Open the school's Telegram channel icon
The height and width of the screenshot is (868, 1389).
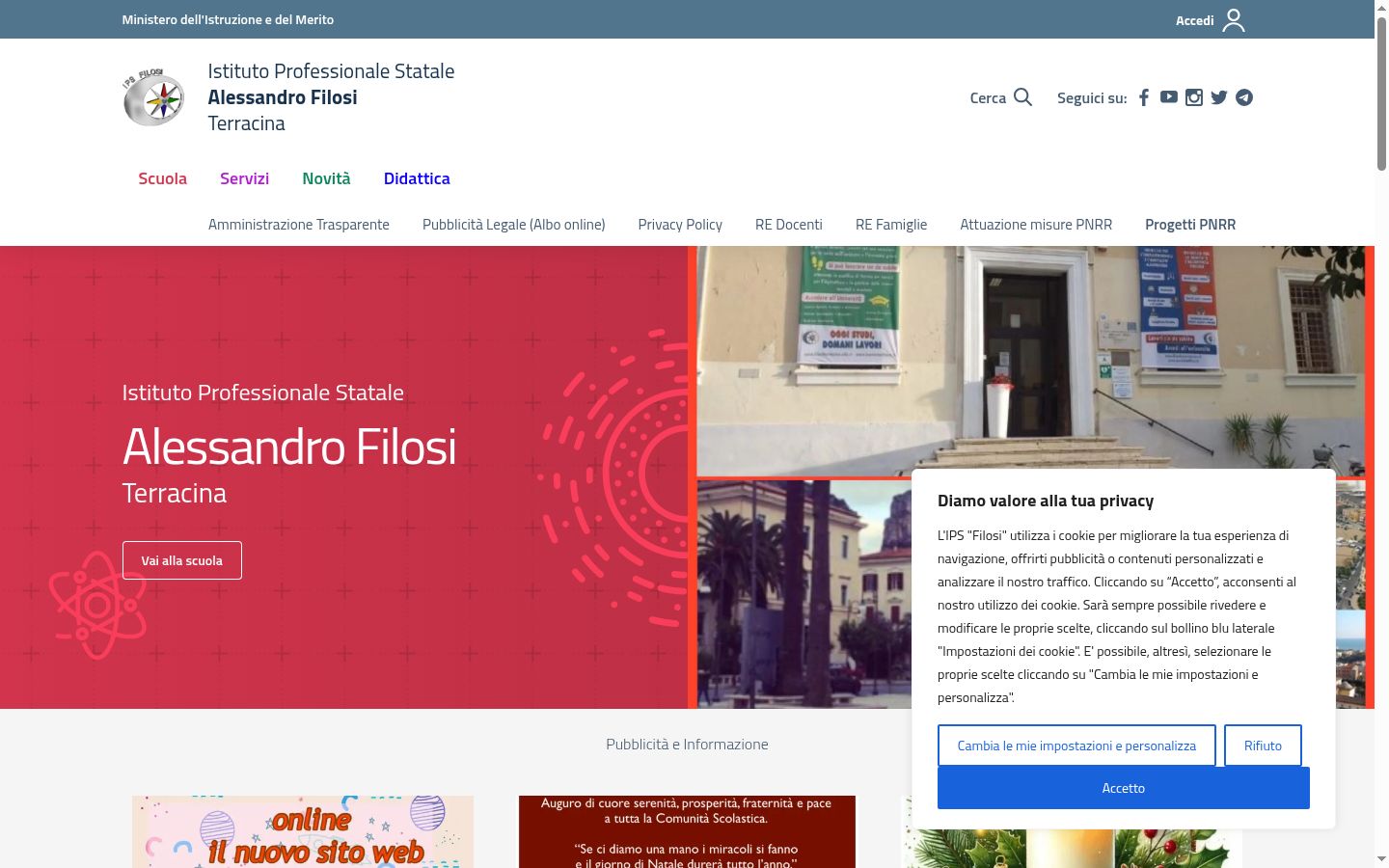tap(1244, 97)
